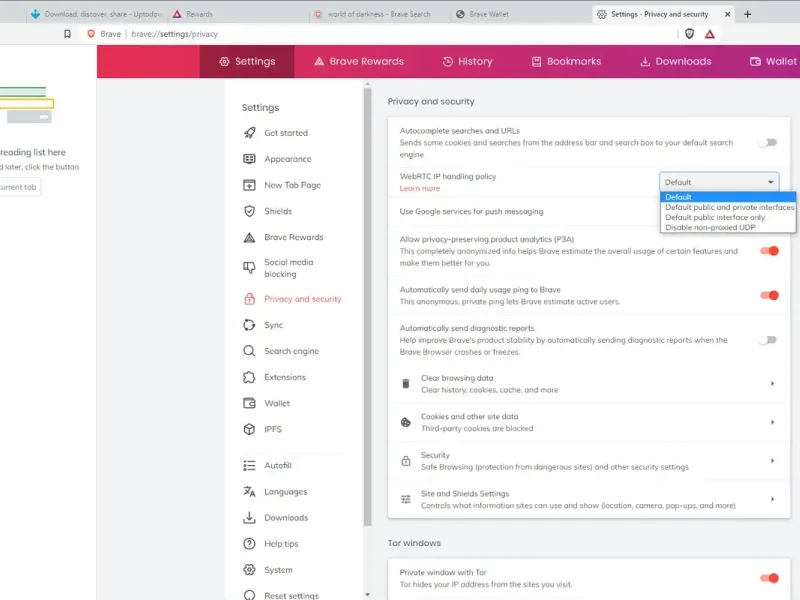Open Wallet in top navigation

[773, 61]
